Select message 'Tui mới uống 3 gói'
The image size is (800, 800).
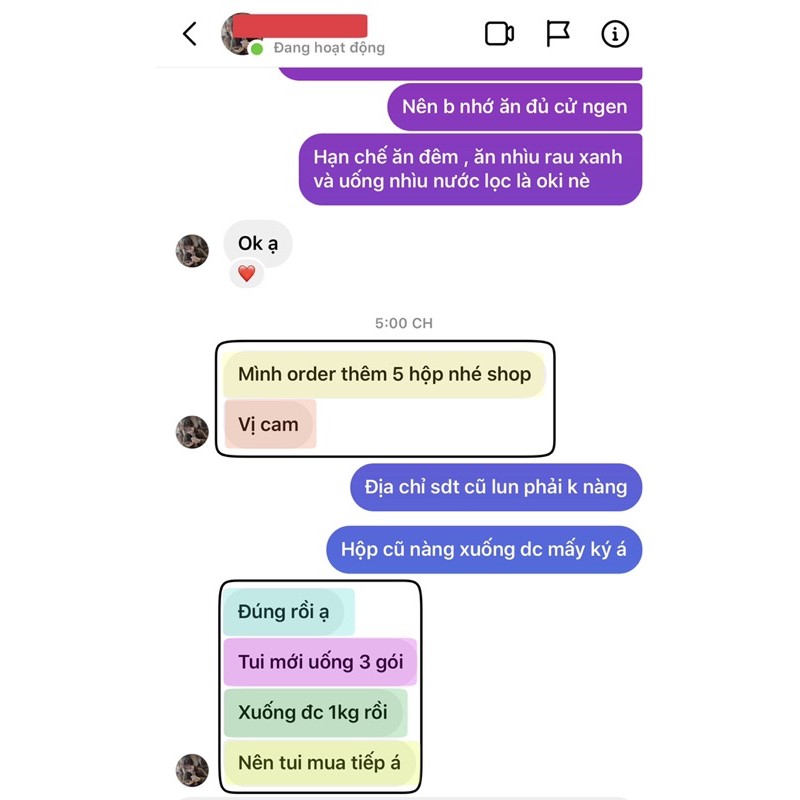(320, 662)
